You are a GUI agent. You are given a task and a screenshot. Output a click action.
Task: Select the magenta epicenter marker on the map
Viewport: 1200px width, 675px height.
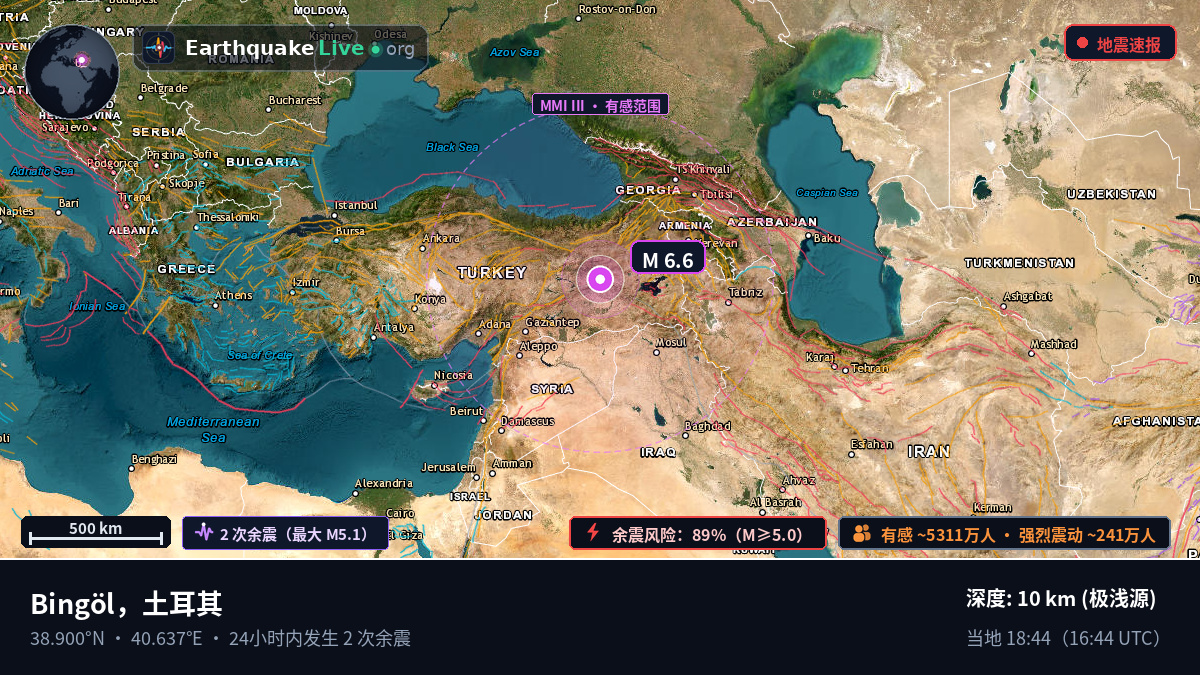coord(600,279)
